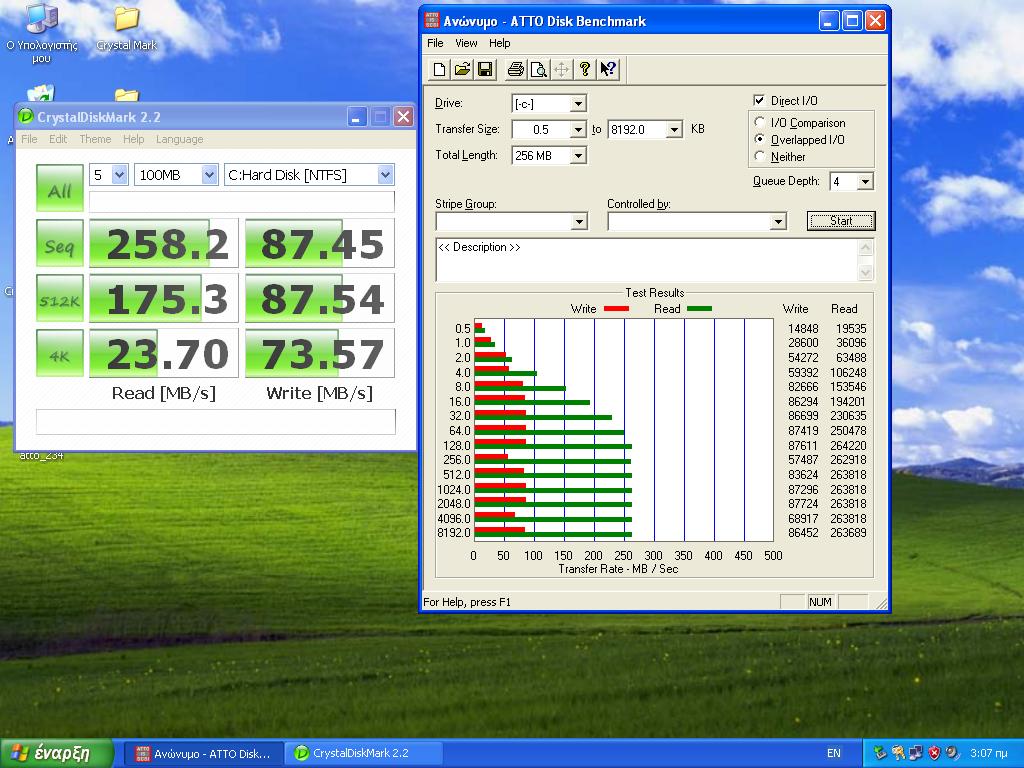Click the ATTO title bar application icon
Viewport: 1024px width, 768px height.
pos(432,21)
